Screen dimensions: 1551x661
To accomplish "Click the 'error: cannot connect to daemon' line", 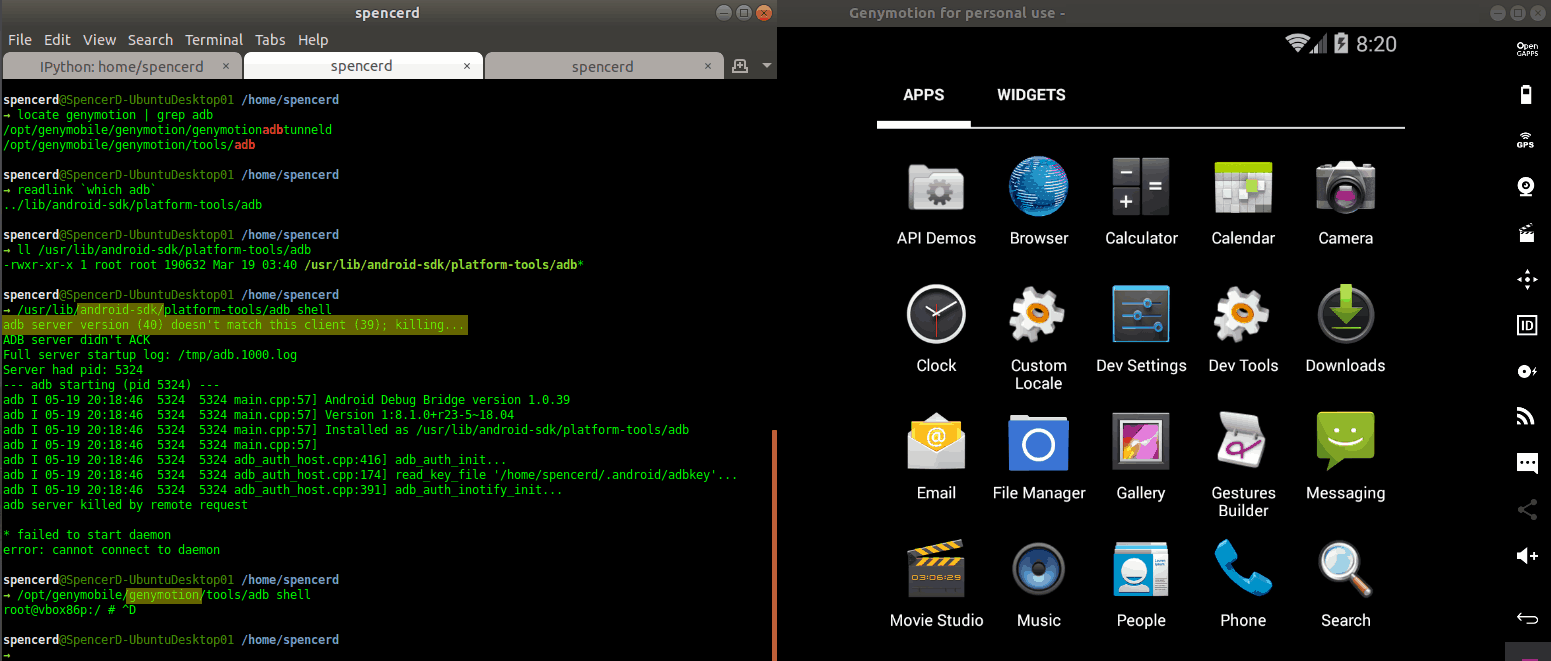I will point(111,550).
